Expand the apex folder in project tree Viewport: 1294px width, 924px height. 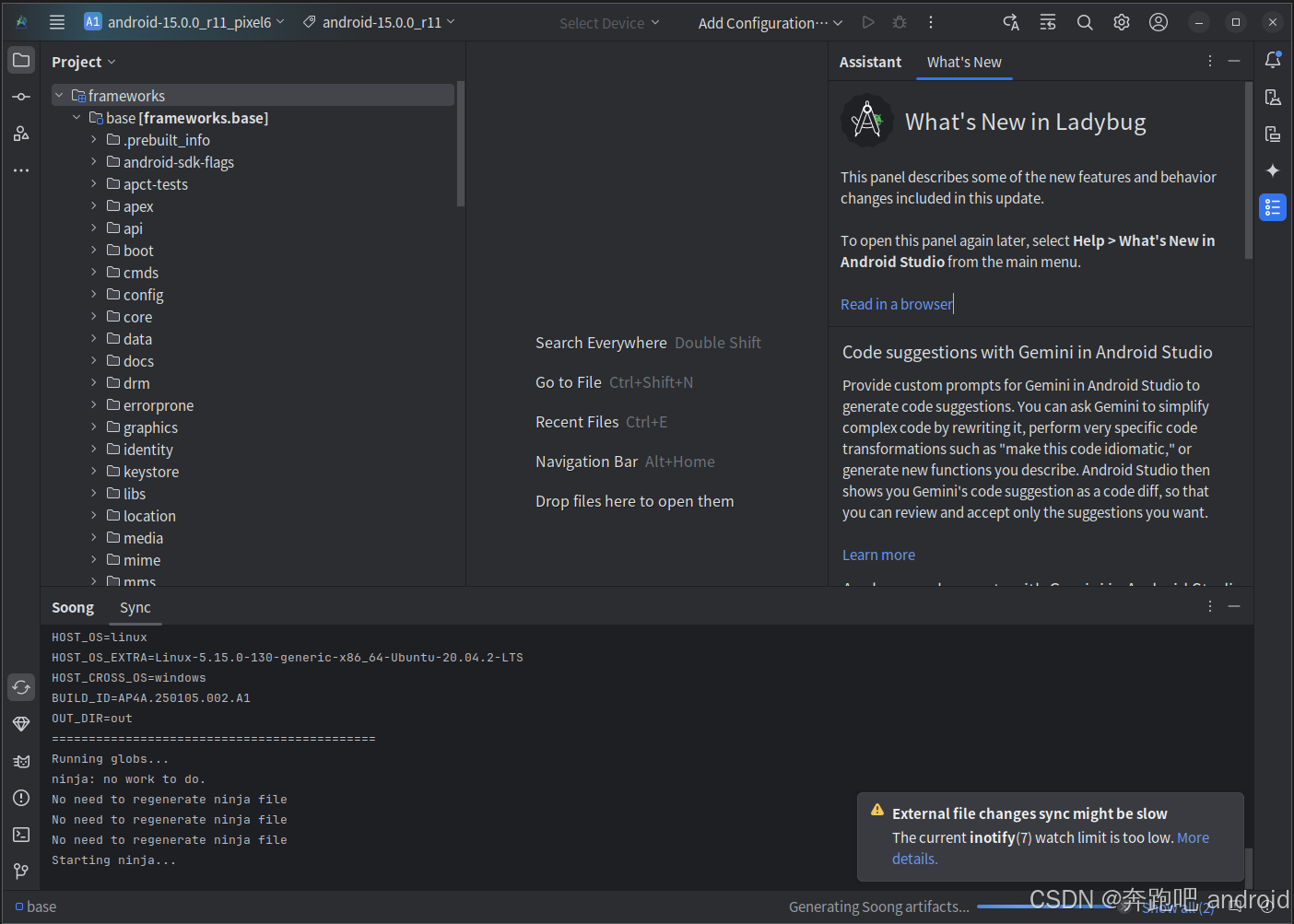pyautogui.click(x=92, y=205)
